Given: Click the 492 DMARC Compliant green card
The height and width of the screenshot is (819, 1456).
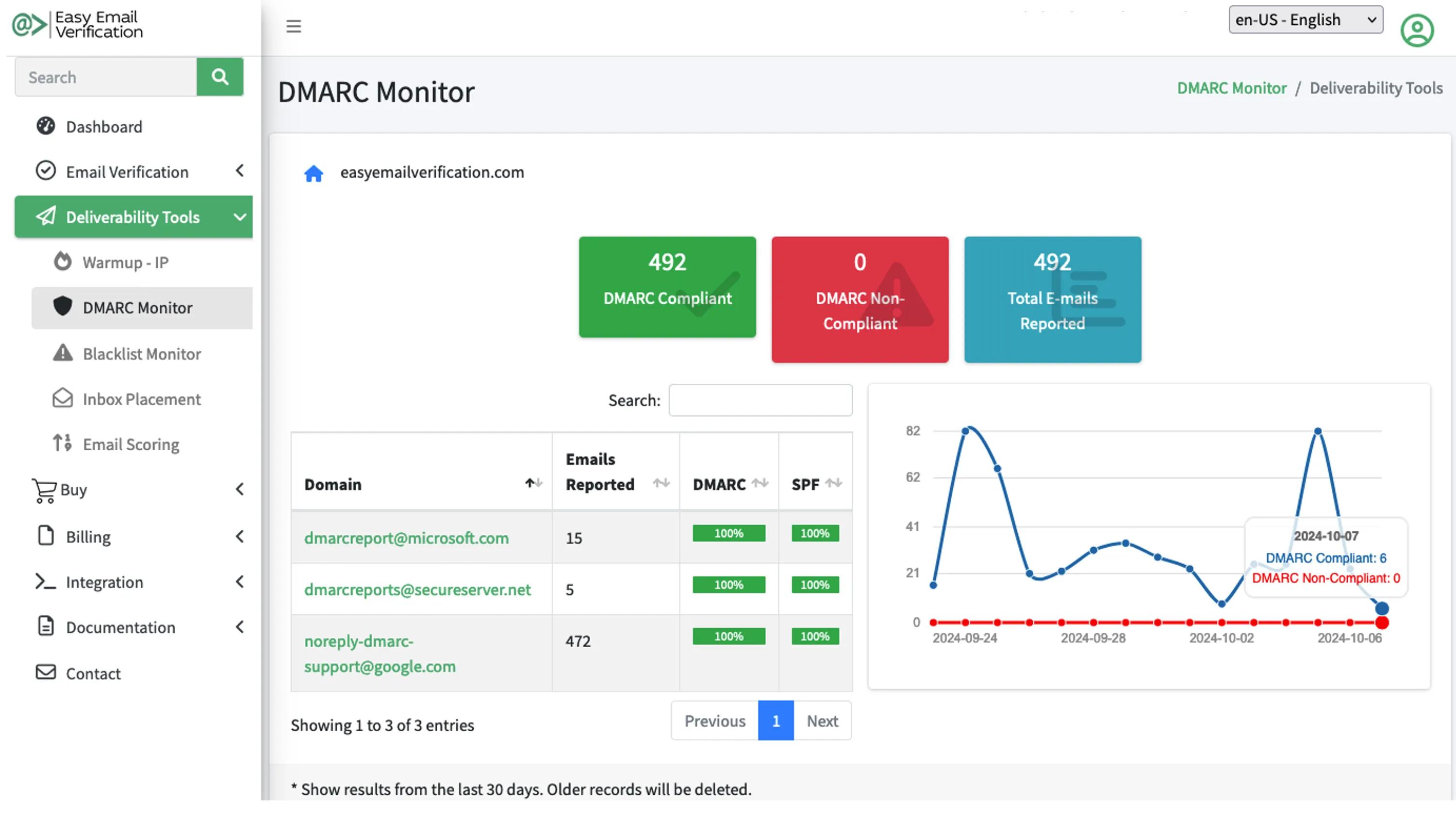Looking at the screenshot, I should click(x=667, y=287).
